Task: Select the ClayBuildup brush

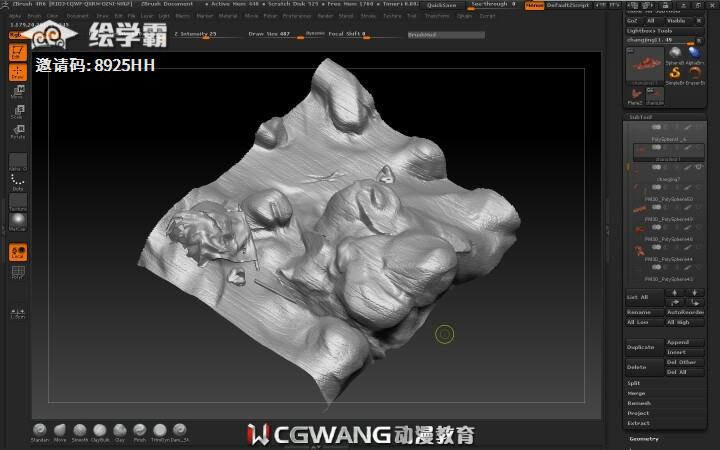Action: coord(100,433)
